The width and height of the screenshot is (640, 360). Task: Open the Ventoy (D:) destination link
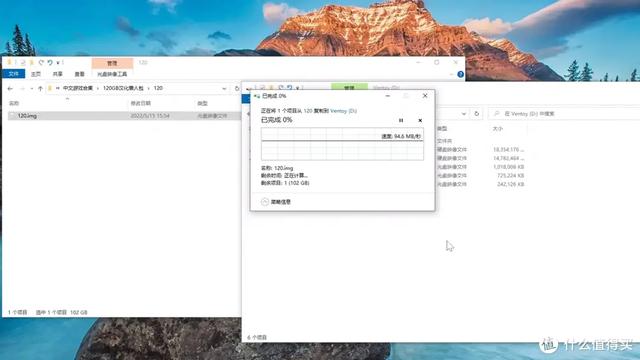(343, 111)
